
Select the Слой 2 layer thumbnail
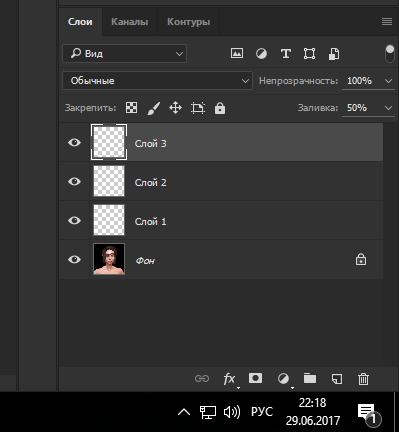click(x=109, y=181)
